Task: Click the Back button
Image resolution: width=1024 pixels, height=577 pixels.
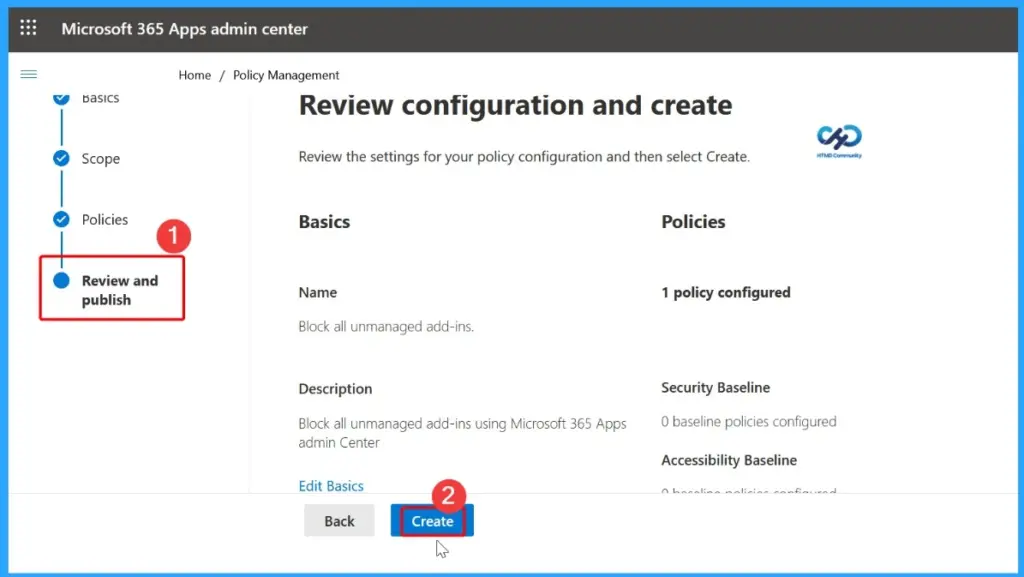Action: (340, 521)
